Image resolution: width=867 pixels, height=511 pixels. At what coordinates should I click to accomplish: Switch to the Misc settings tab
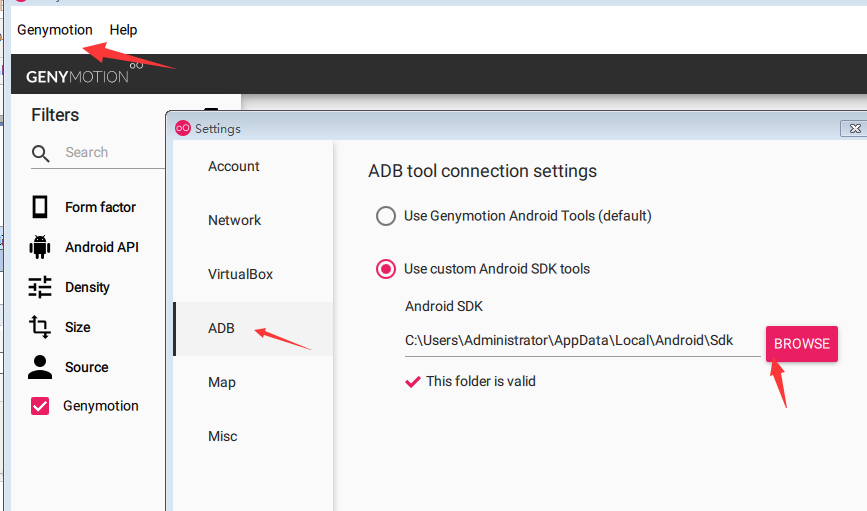click(253, 436)
